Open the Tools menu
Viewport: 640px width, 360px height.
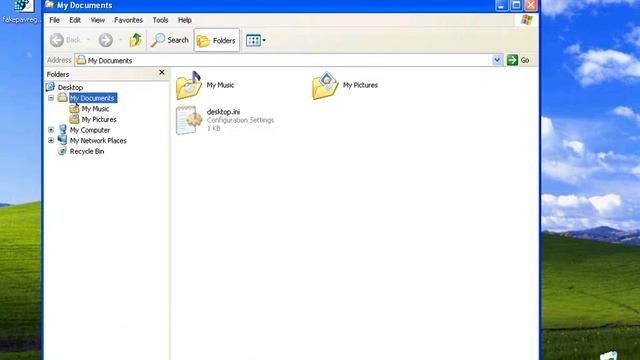pyautogui.click(x=160, y=20)
